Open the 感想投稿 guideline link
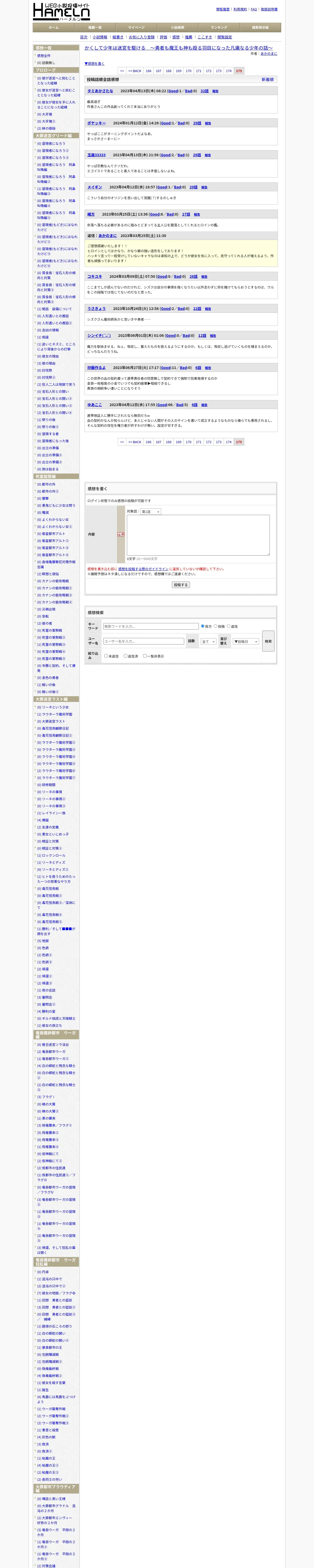314x1568 pixels. [143, 569]
